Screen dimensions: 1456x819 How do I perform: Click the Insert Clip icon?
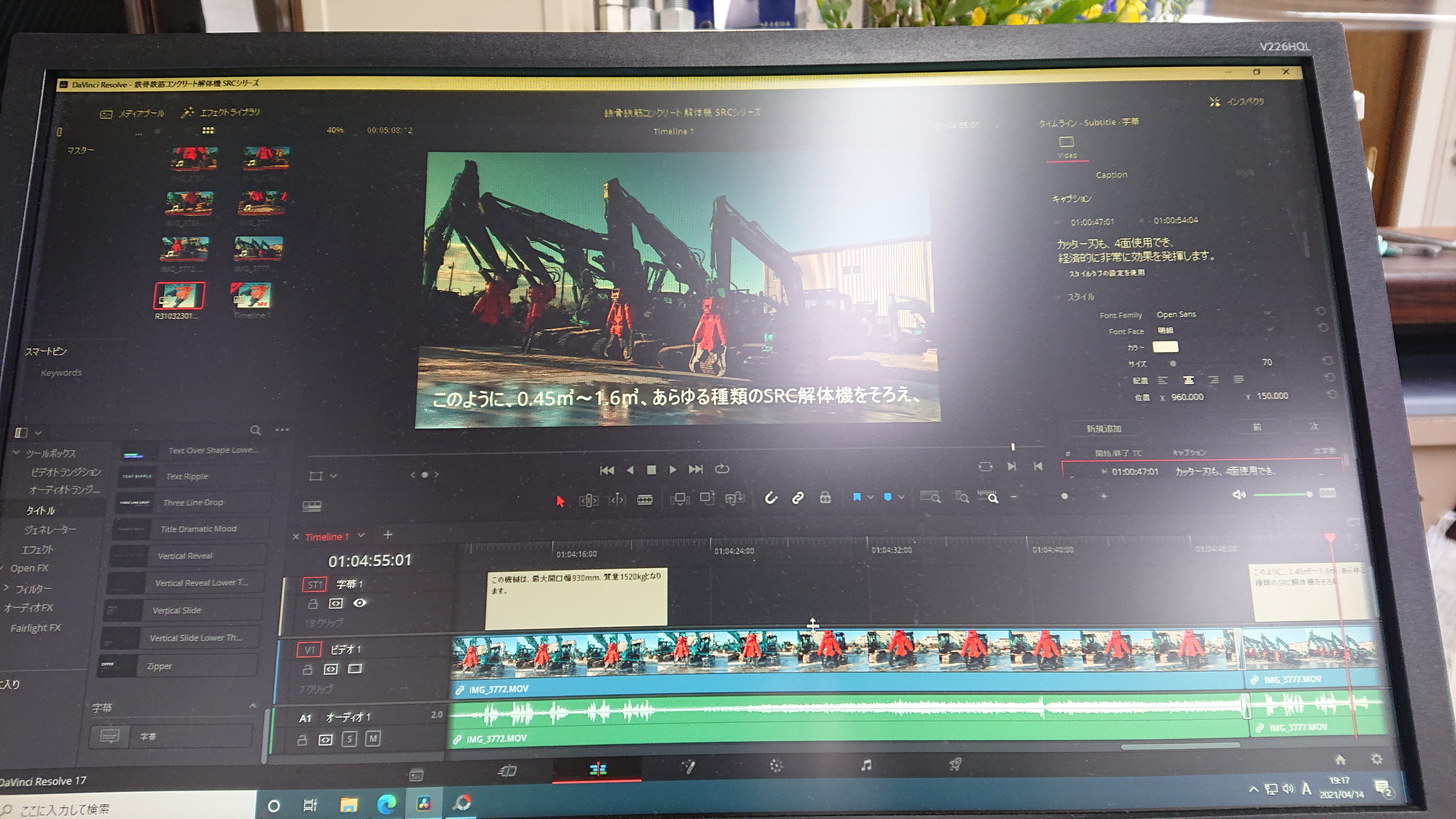click(x=680, y=499)
